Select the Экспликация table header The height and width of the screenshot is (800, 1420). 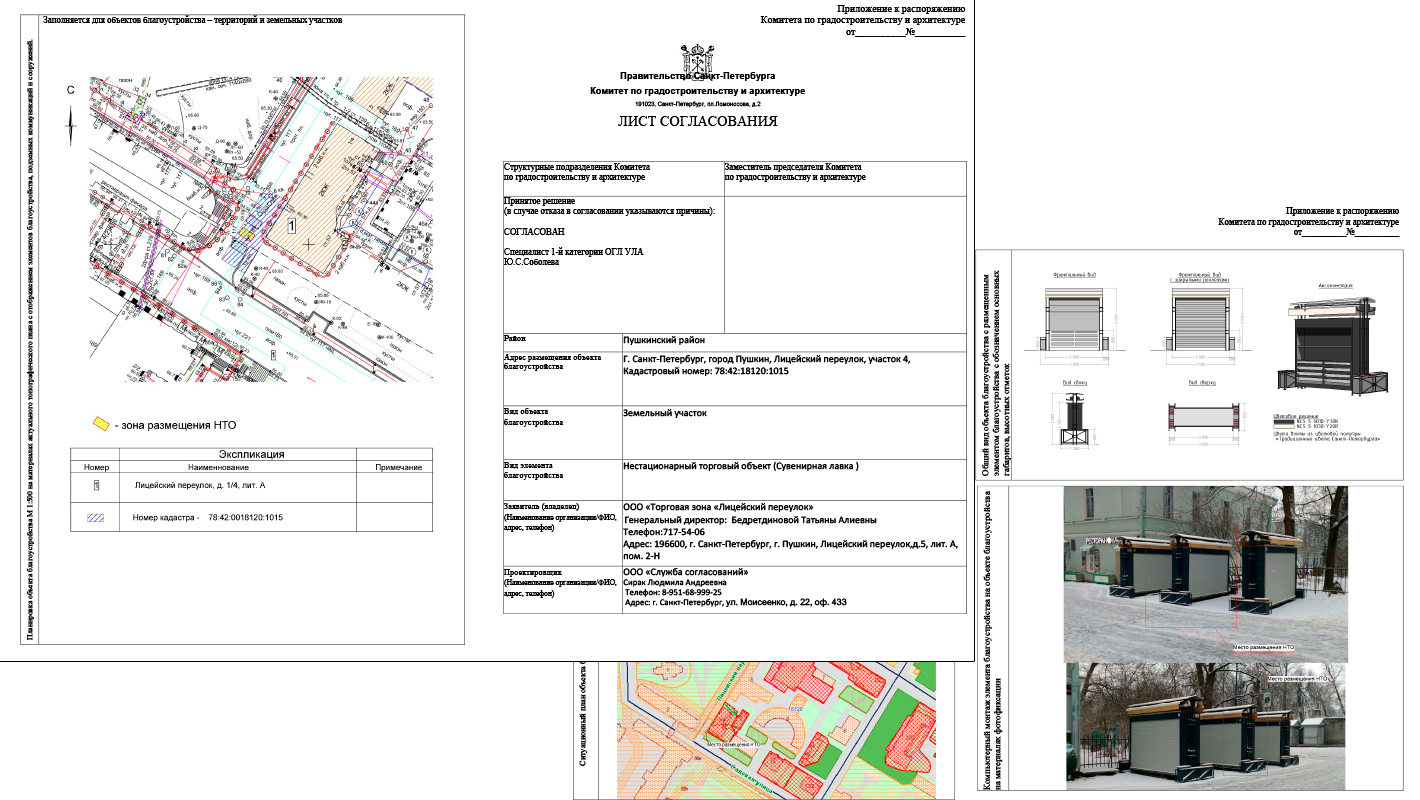pyautogui.click(x=252, y=454)
